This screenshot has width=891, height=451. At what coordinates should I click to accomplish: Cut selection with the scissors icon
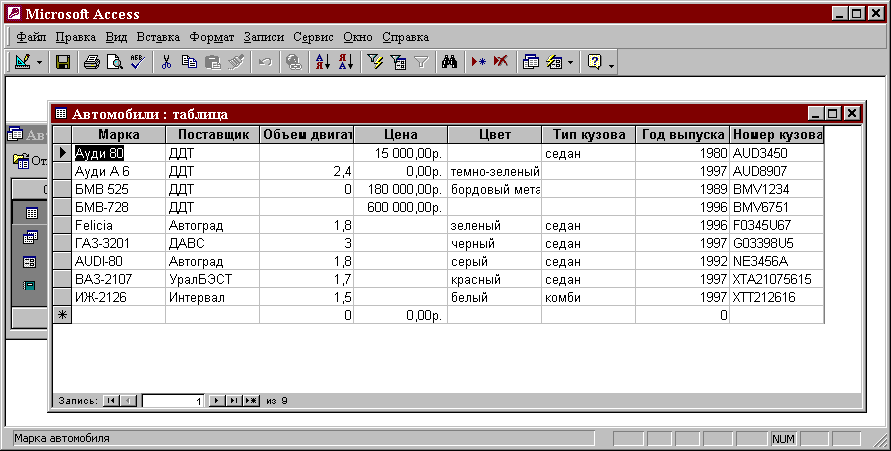(x=166, y=61)
